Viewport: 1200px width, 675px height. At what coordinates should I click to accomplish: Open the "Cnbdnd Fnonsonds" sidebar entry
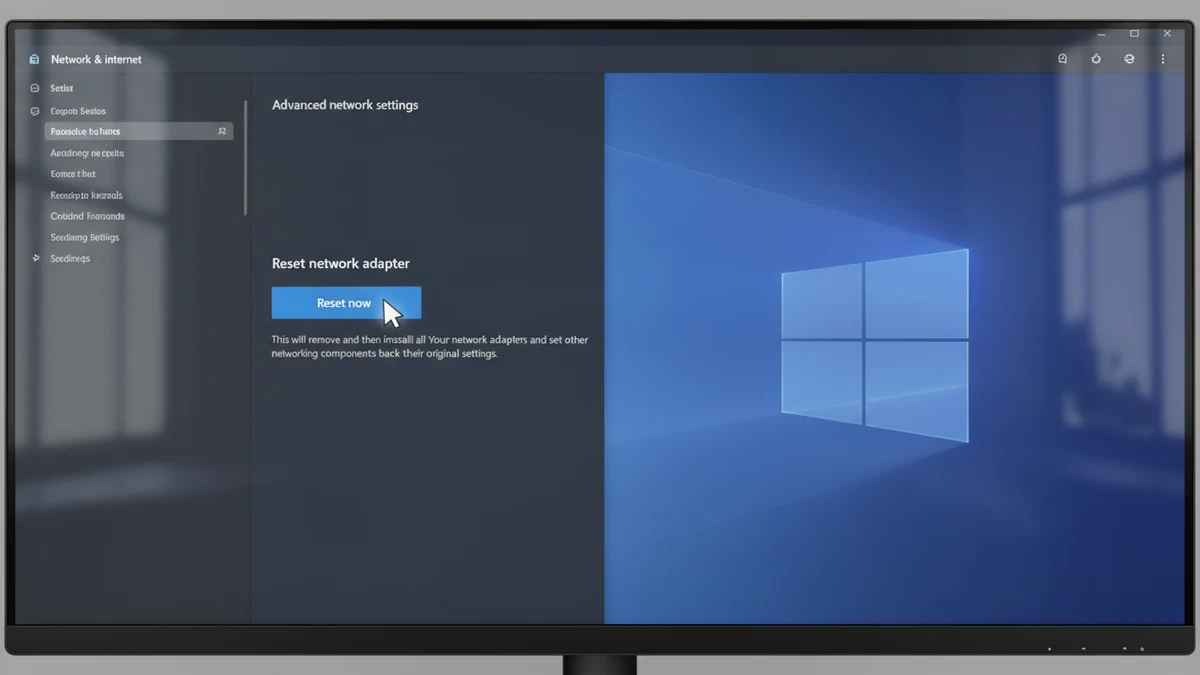[x=87, y=216]
